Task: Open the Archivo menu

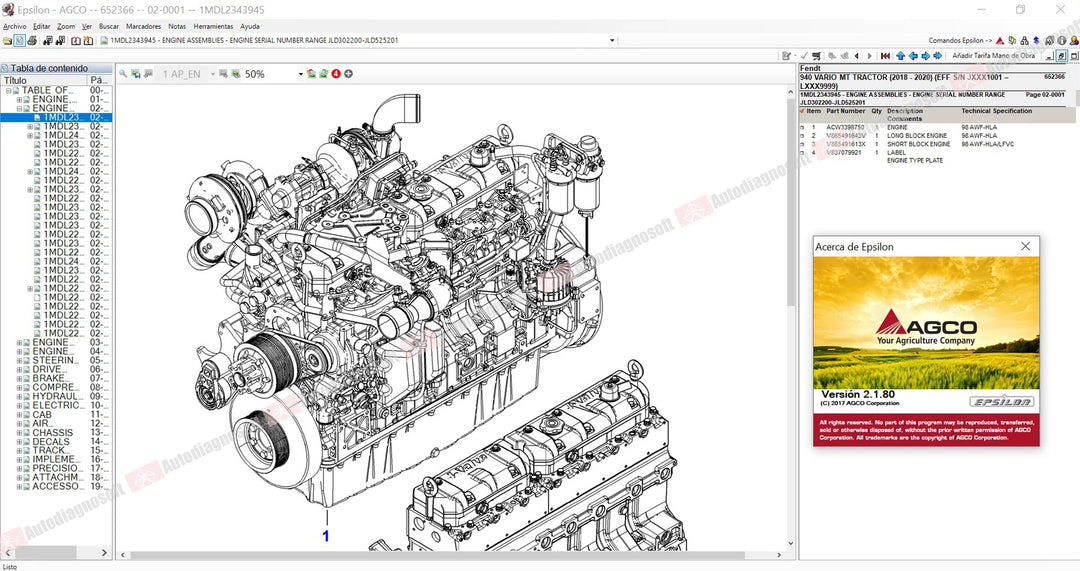Action: [14, 26]
